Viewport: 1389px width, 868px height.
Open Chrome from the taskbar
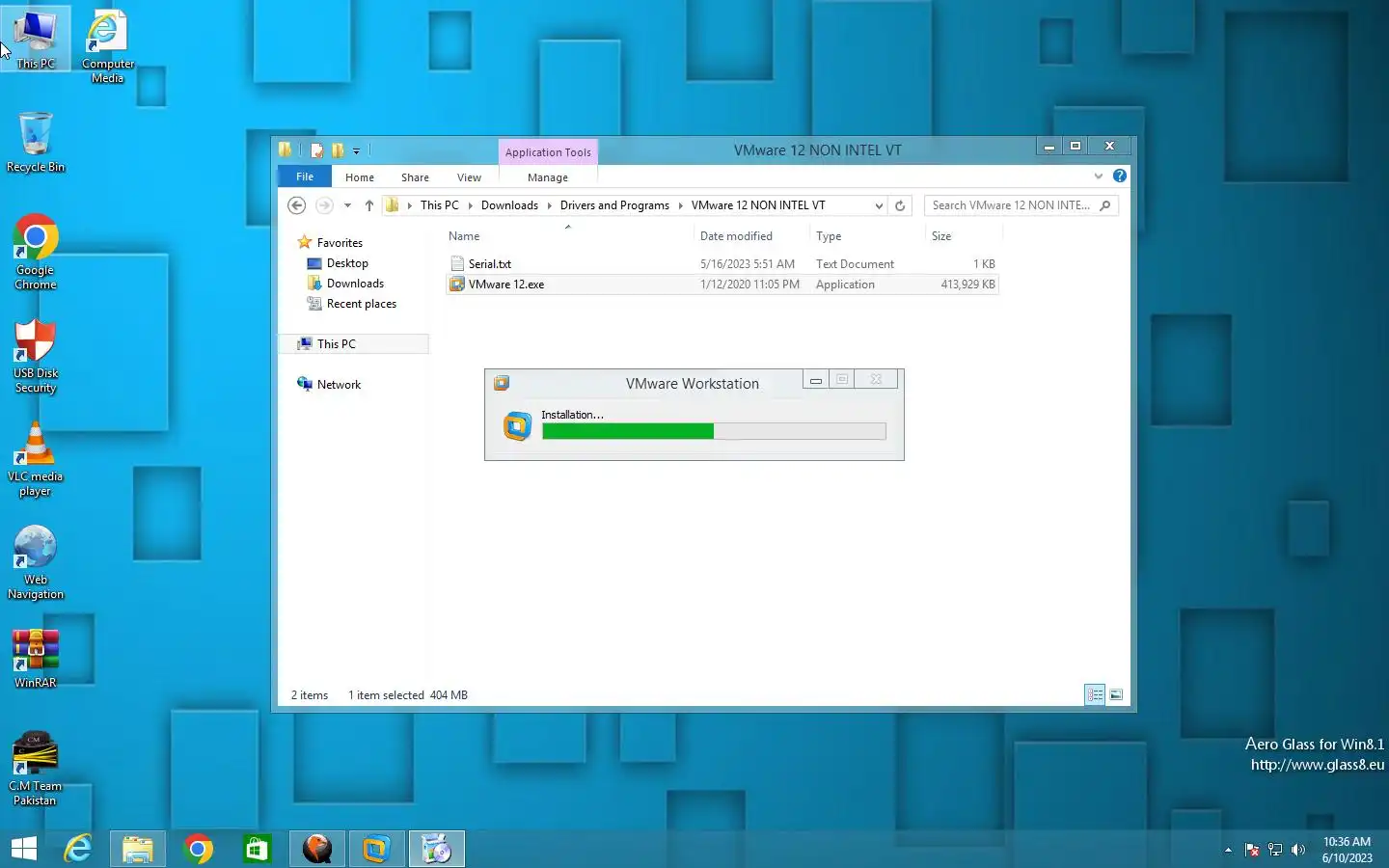198,849
